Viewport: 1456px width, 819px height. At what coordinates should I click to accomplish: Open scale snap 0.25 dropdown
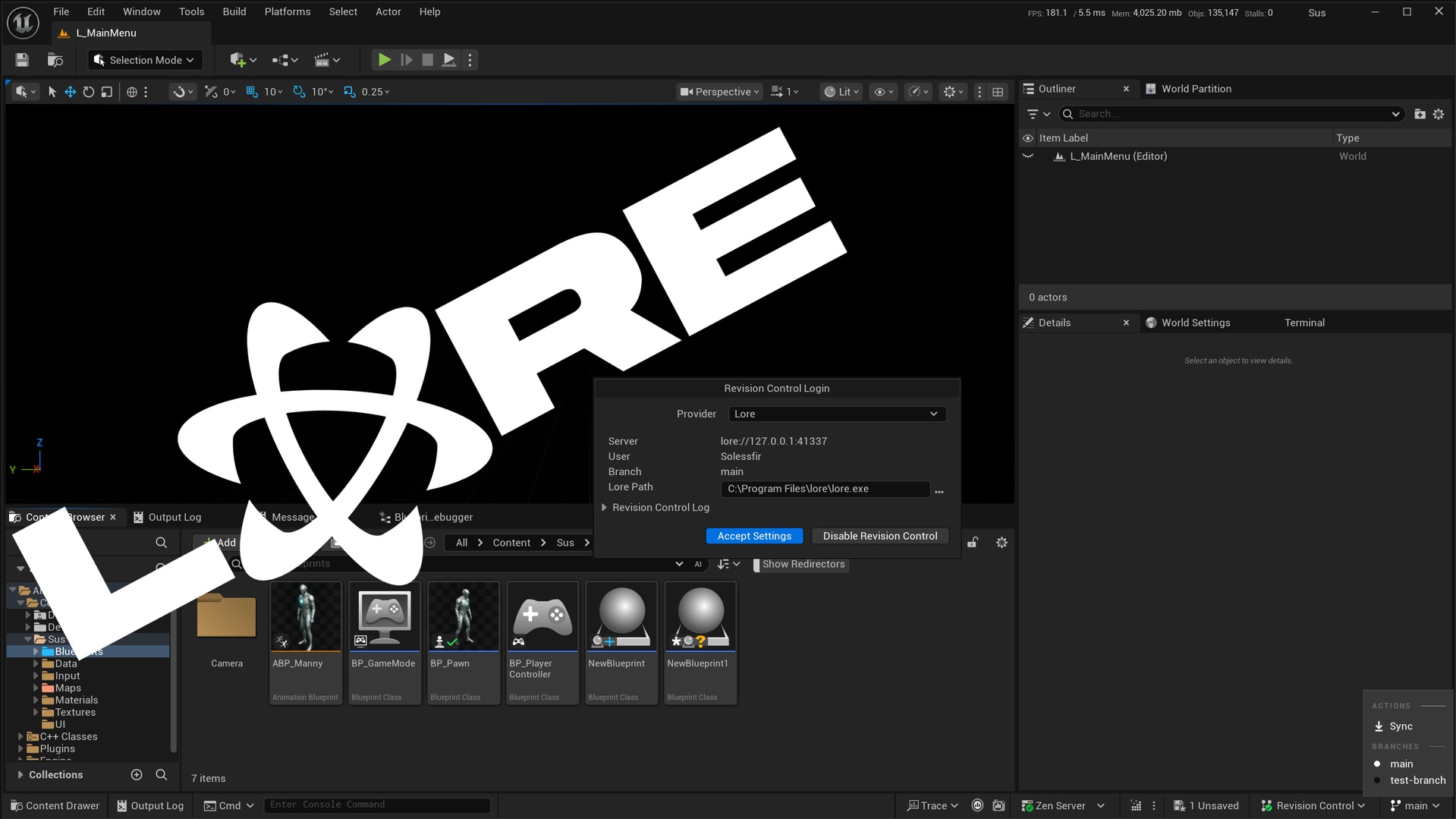376,92
